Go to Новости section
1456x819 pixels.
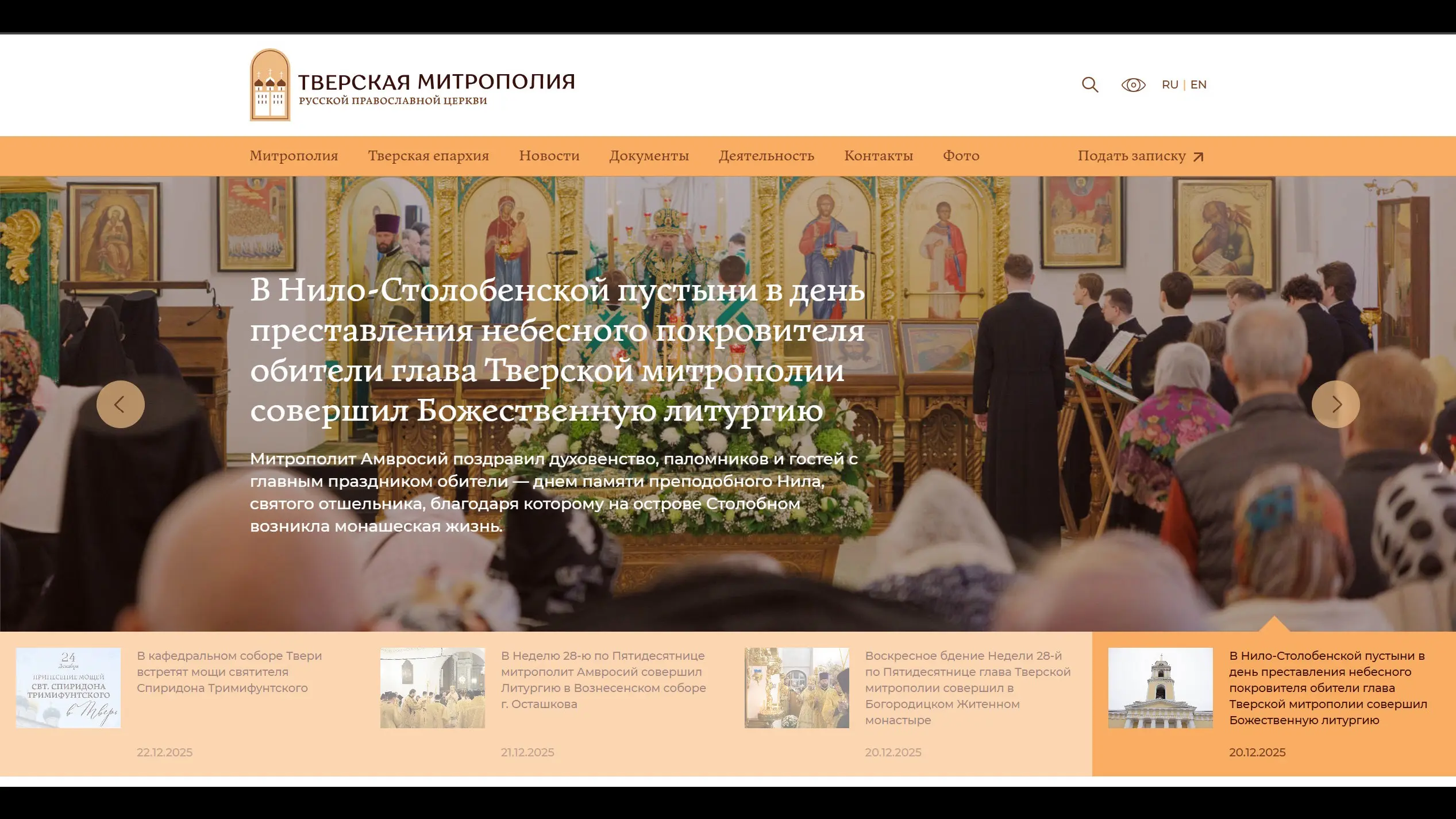549,156
